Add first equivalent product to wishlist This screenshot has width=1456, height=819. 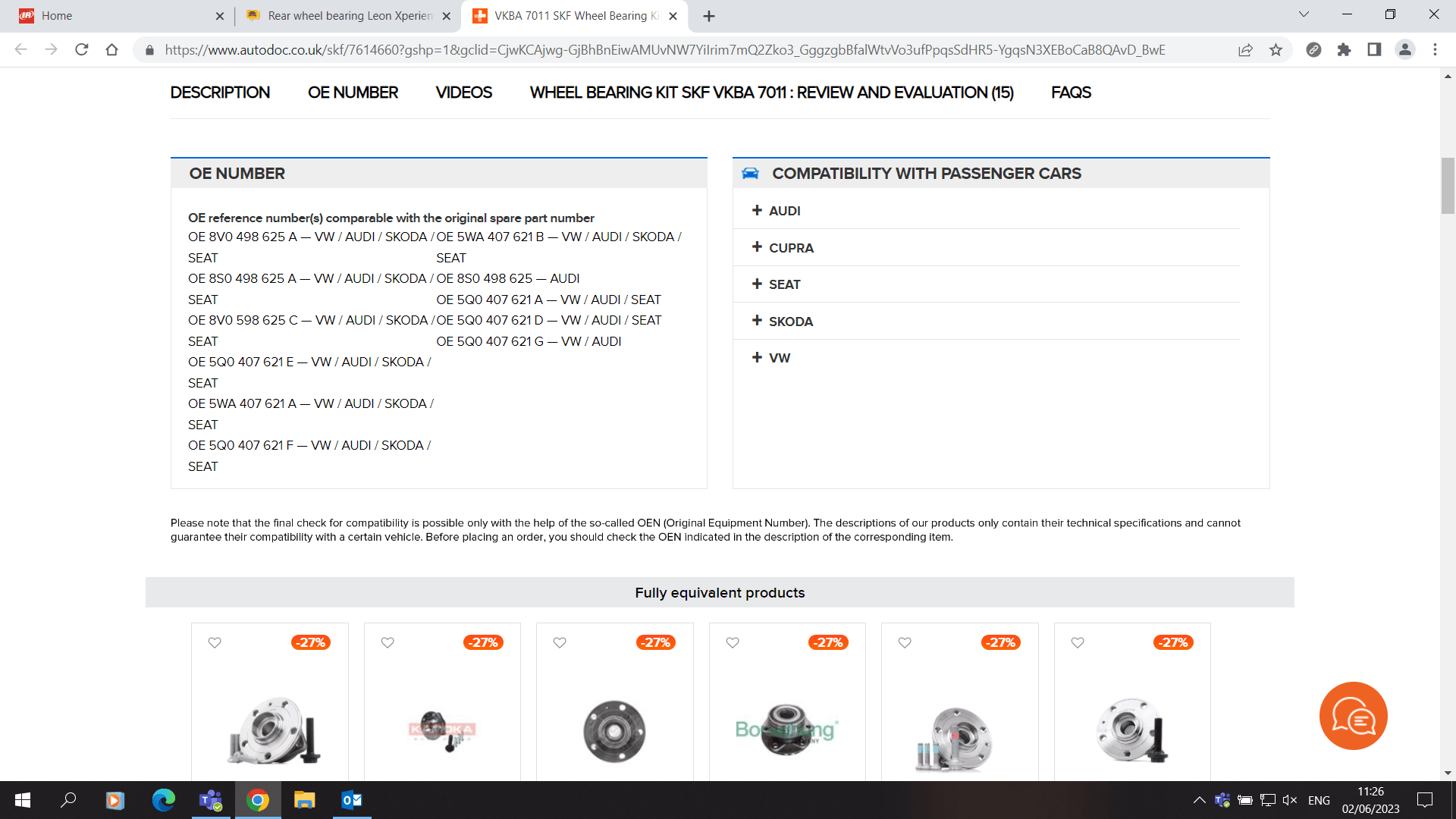[215, 642]
